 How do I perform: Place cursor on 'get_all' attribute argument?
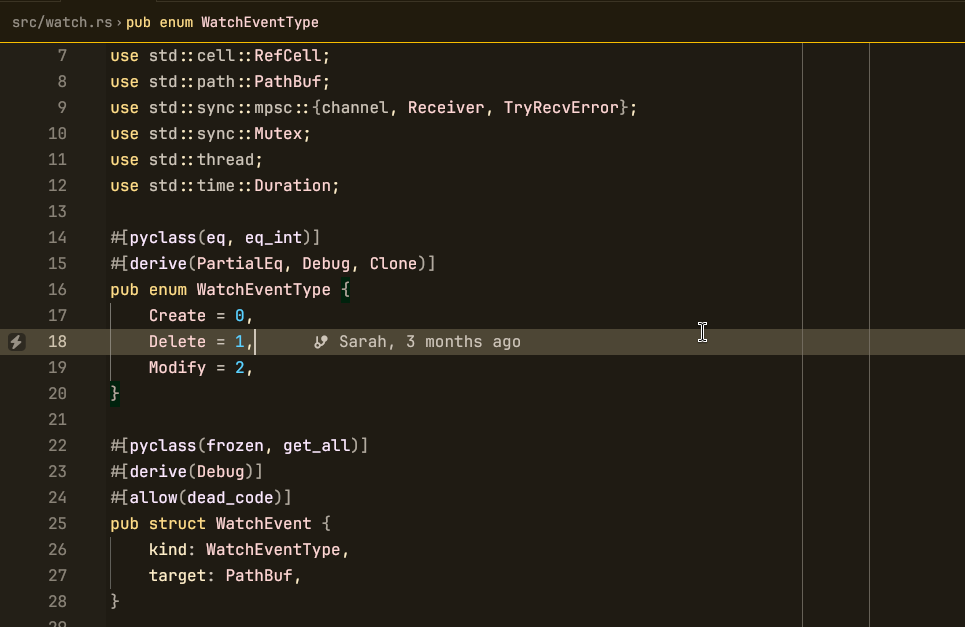[316, 445]
